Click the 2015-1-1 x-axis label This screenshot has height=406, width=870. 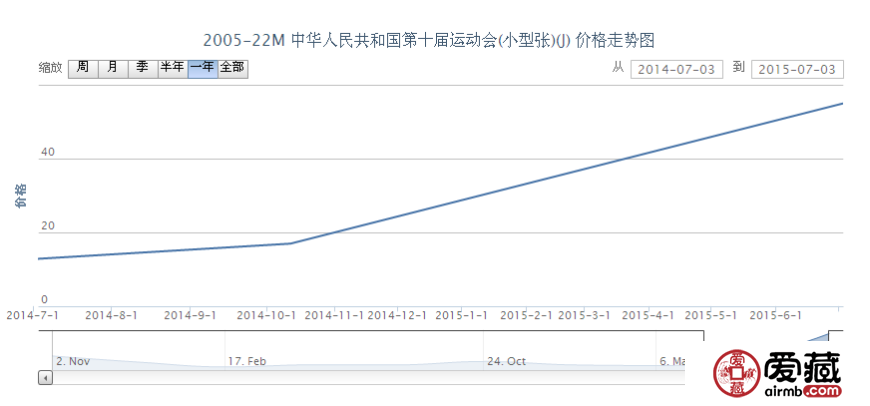point(462,315)
